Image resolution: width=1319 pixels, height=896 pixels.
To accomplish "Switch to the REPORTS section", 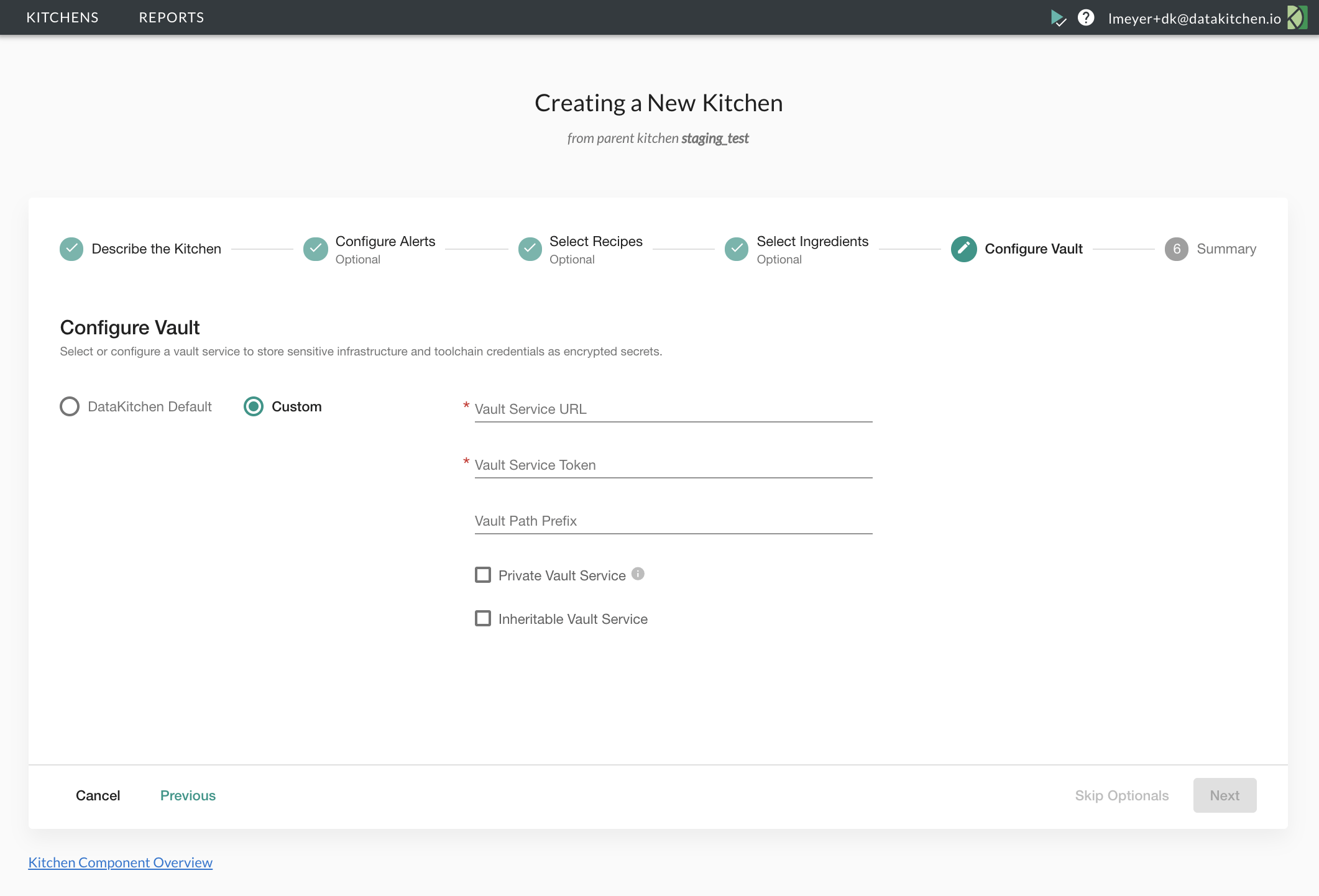I will pos(171,17).
